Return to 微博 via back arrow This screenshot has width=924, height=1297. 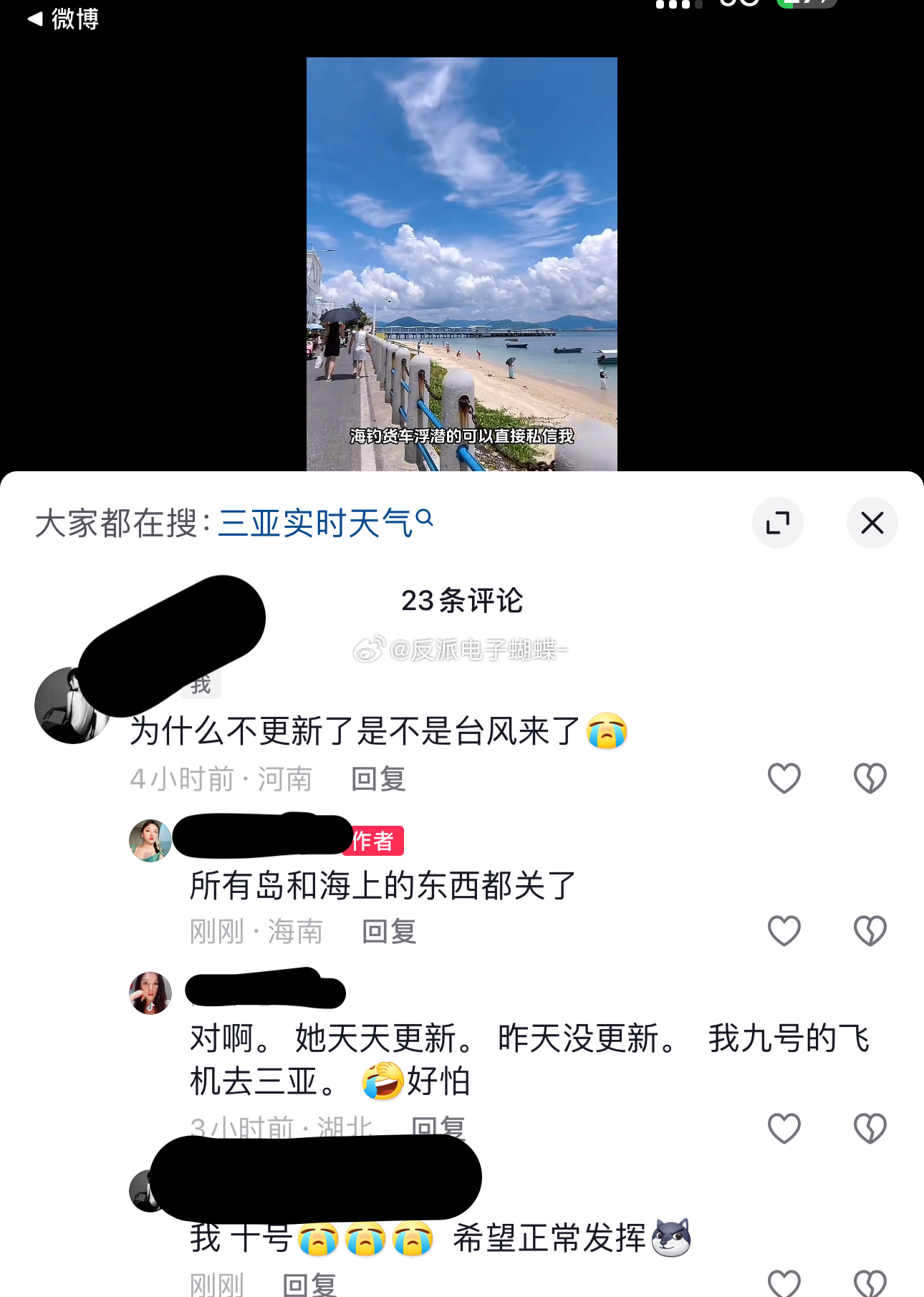pos(62,19)
